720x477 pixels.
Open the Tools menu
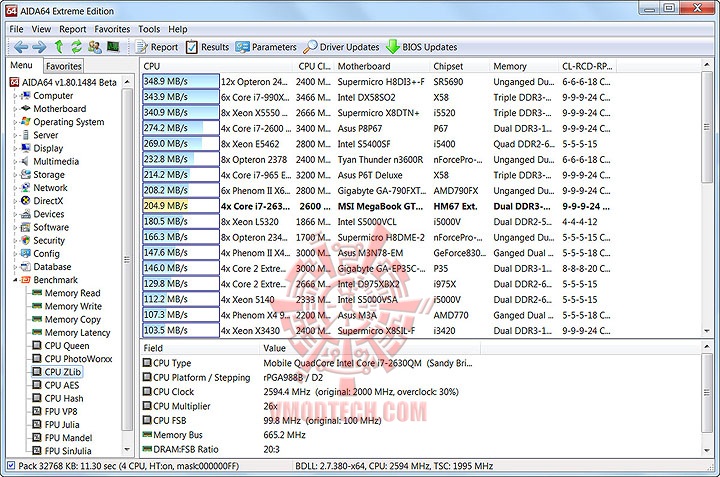click(149, 29)
